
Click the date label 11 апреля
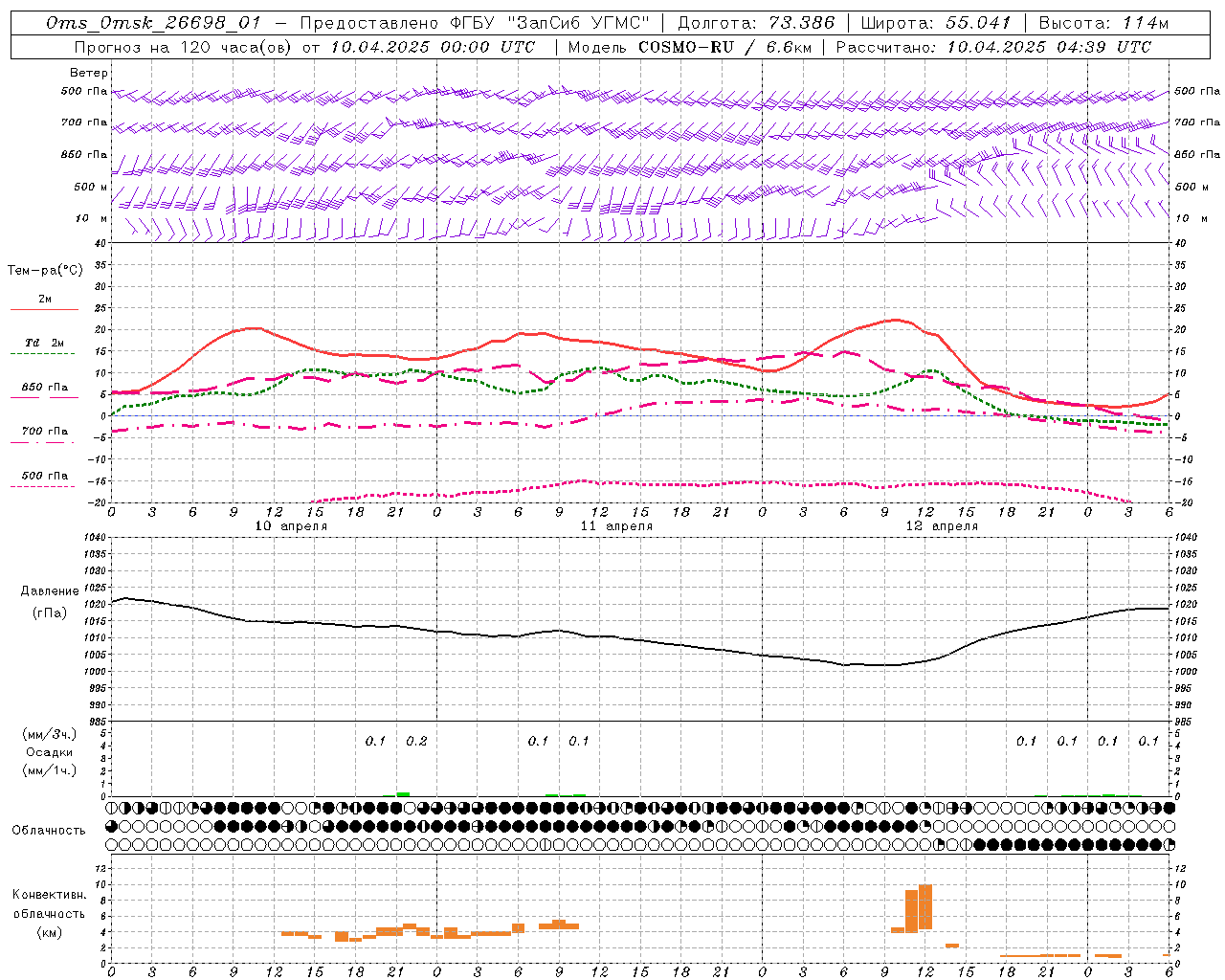point(616,525)
